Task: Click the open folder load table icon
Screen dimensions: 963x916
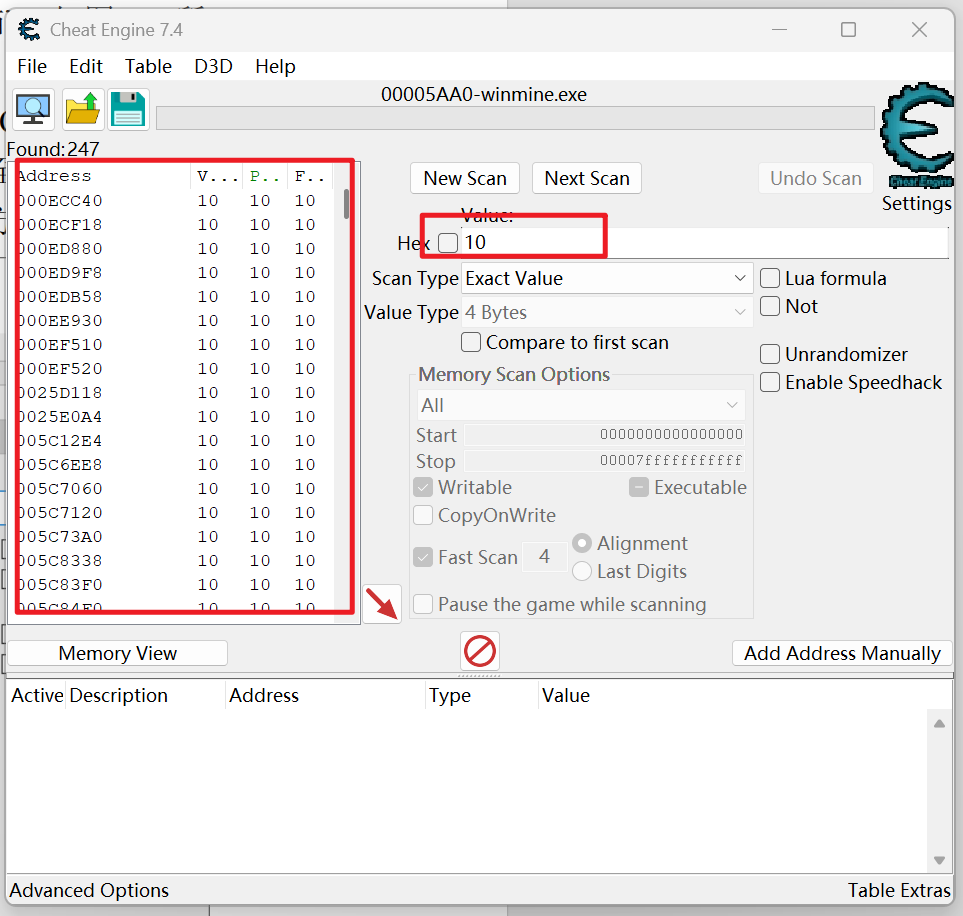Action: tap(82, 110)
